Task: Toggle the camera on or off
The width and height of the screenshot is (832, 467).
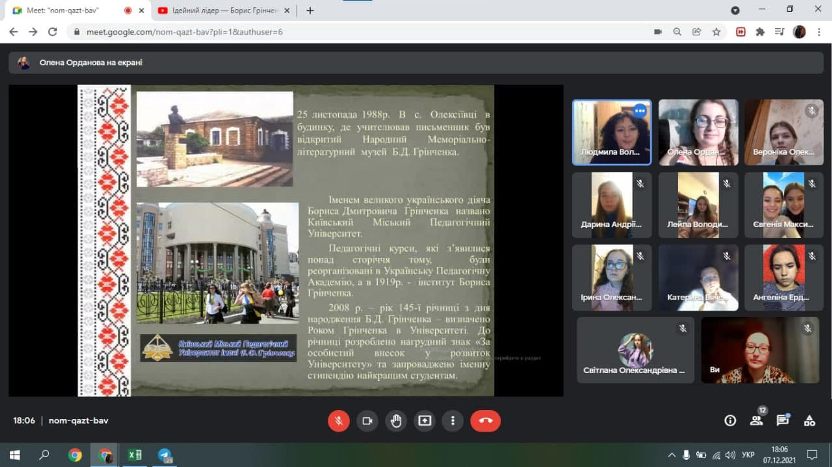Action: pyautogui.click(x=367, y=420)
